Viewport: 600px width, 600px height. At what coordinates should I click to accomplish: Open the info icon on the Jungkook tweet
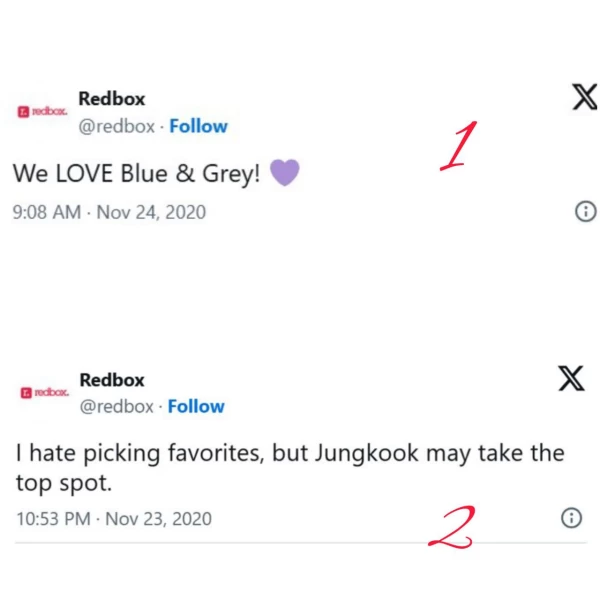(571, 518)
